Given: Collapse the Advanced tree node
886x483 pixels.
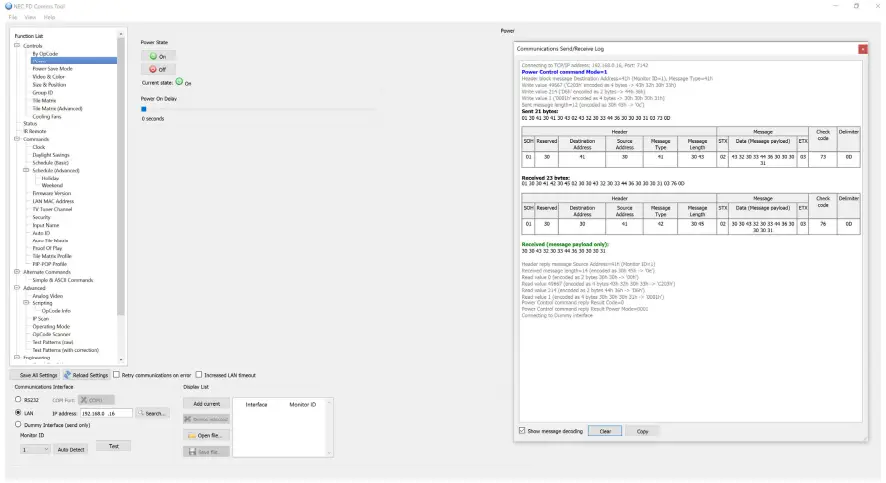Looking at the screenshot, I should pyautogui.click(x=17, y=288).
